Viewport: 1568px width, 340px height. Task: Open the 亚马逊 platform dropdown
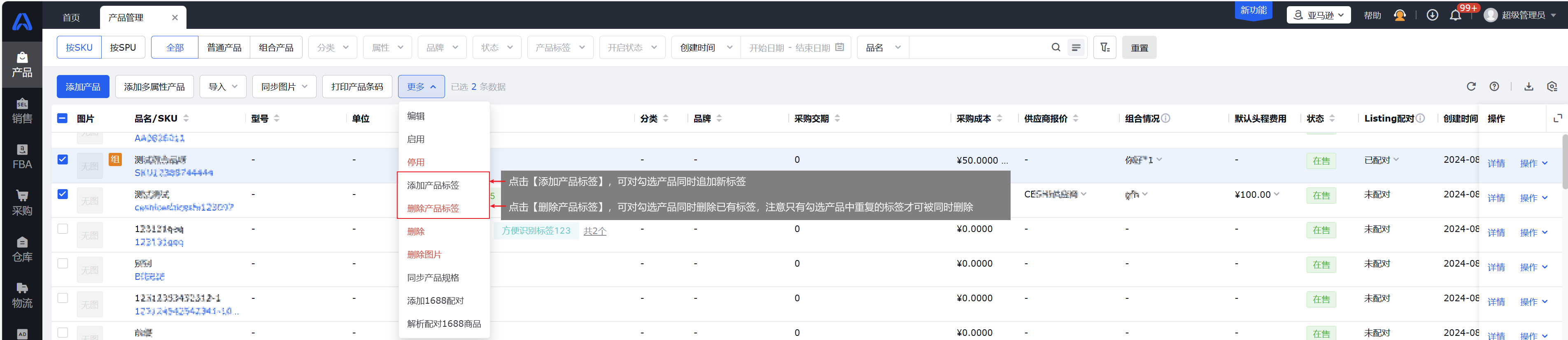click(x=1319, y=15)
